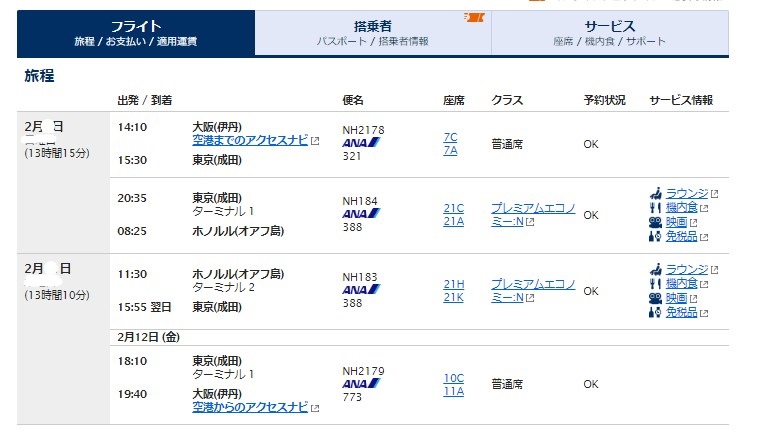
Task: Click the 旅程 heading
Action: pyautogui.click(x=39, y=76)
